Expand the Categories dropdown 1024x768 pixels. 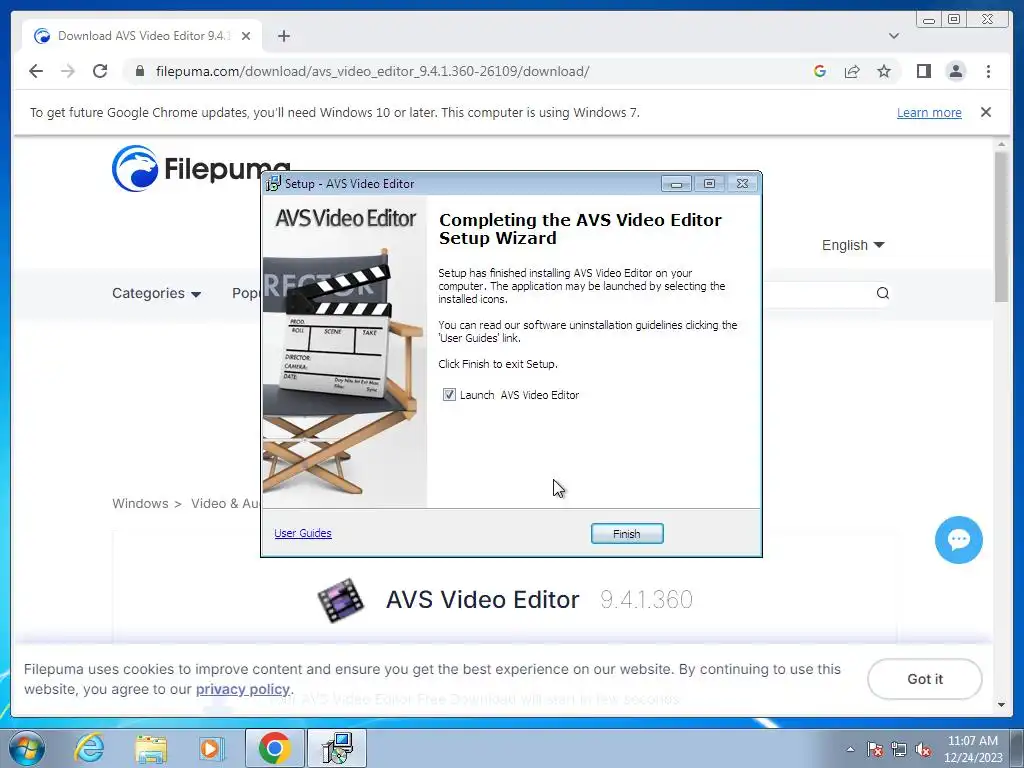156,293
